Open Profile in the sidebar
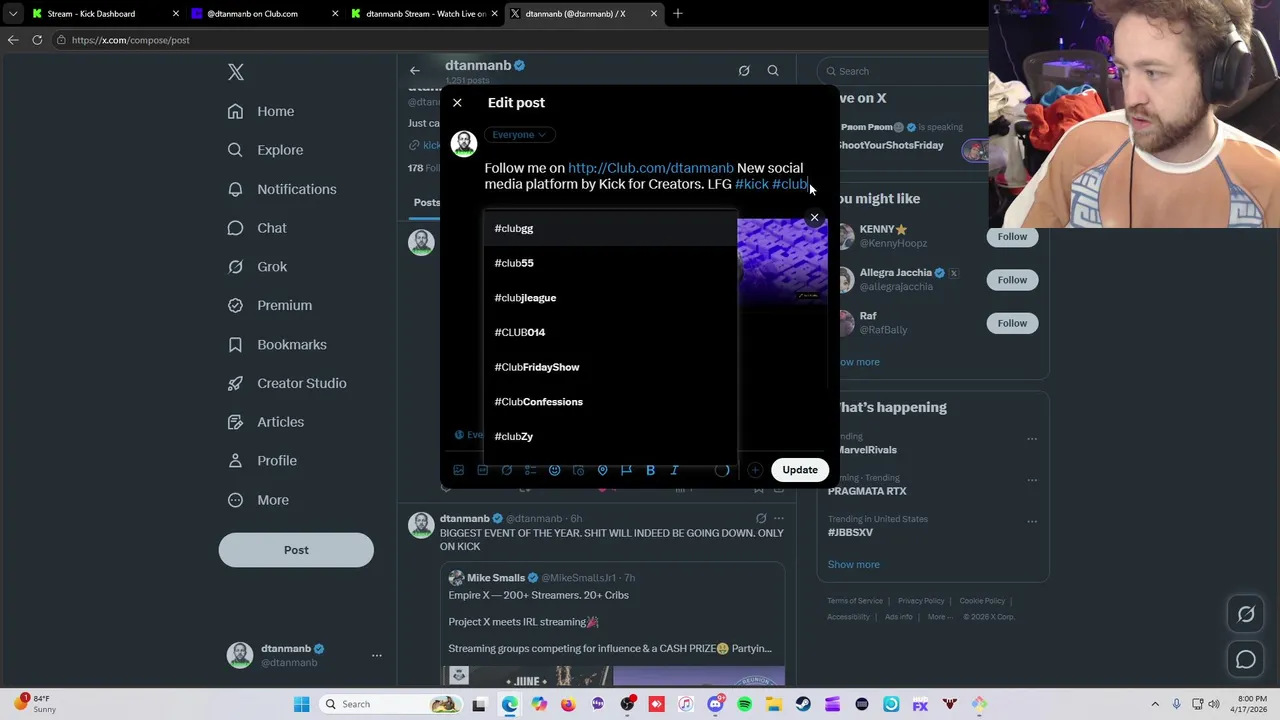Screen dimensions: 1280x720 [262, 461]
